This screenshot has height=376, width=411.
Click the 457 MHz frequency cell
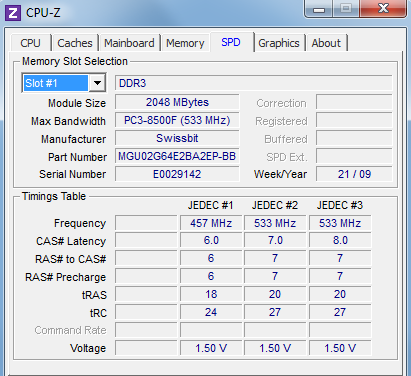(x=211, y=223)
